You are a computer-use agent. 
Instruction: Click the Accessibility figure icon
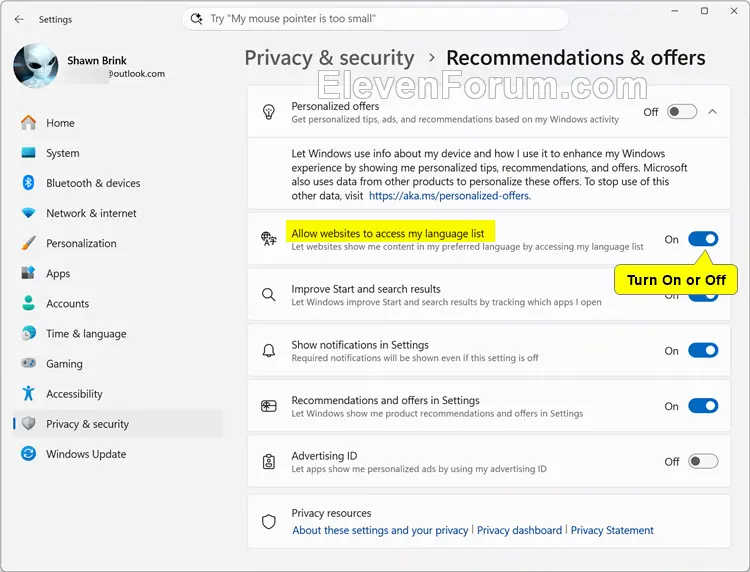click(29, 393)
